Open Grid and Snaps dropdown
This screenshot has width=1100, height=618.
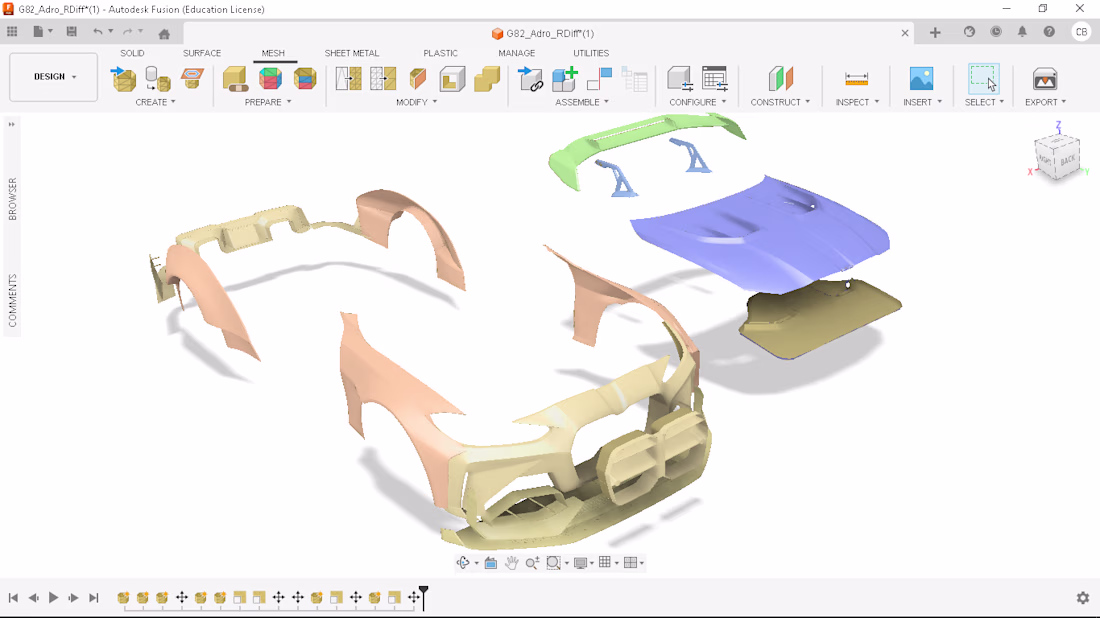point(608,563)
